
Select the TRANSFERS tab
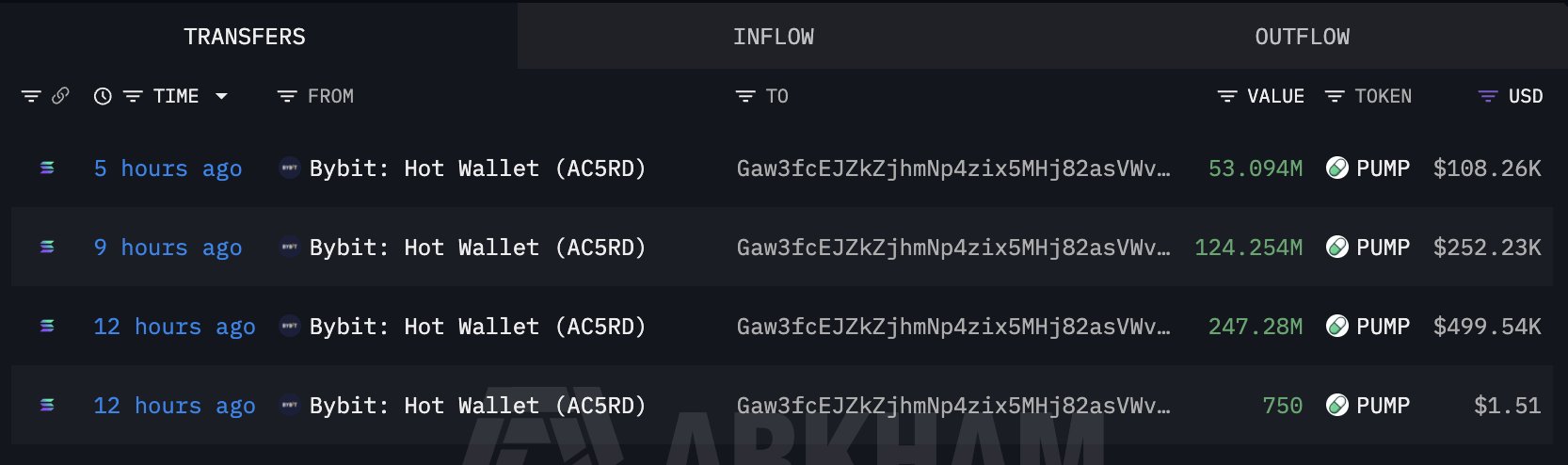tap(245, 37)
